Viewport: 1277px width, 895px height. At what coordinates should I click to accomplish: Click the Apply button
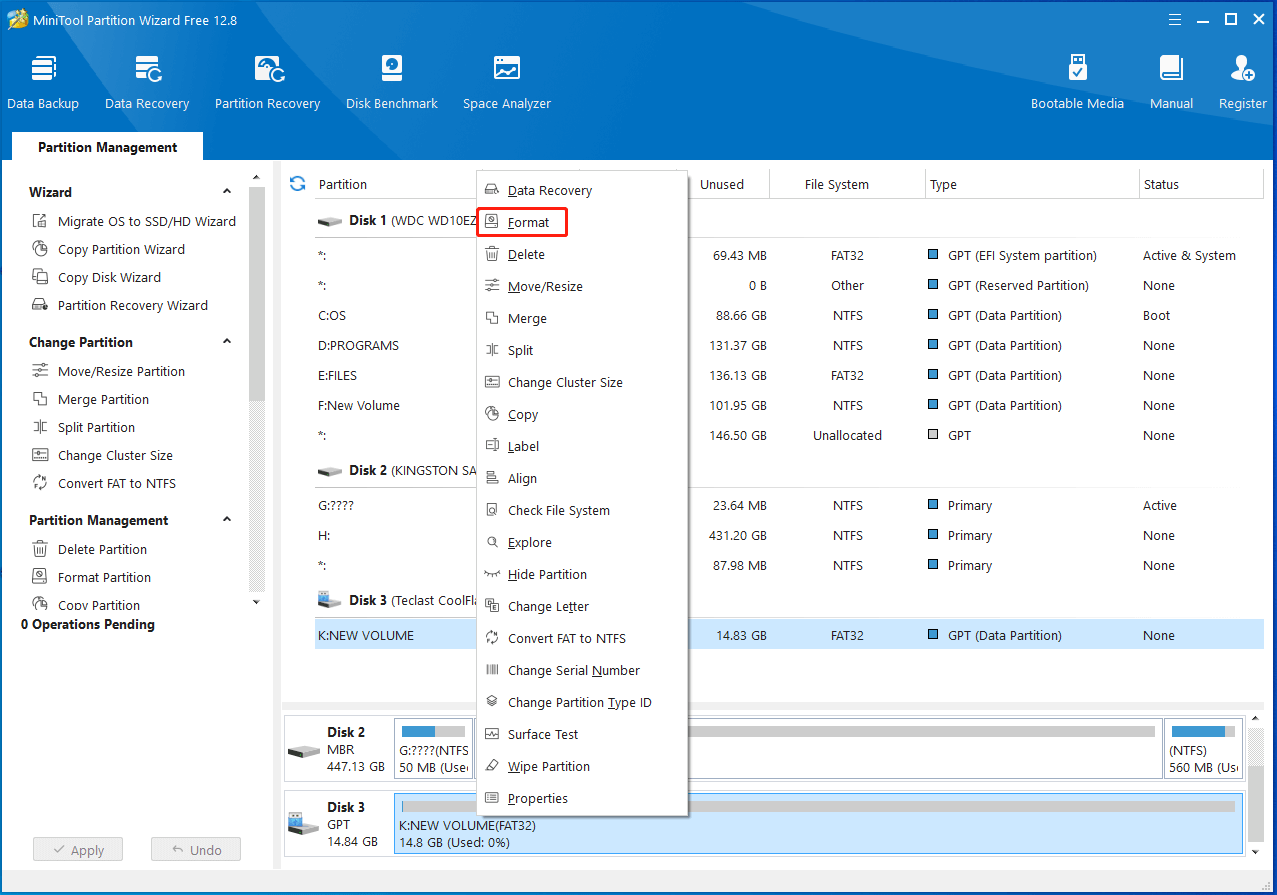(77, 850)
